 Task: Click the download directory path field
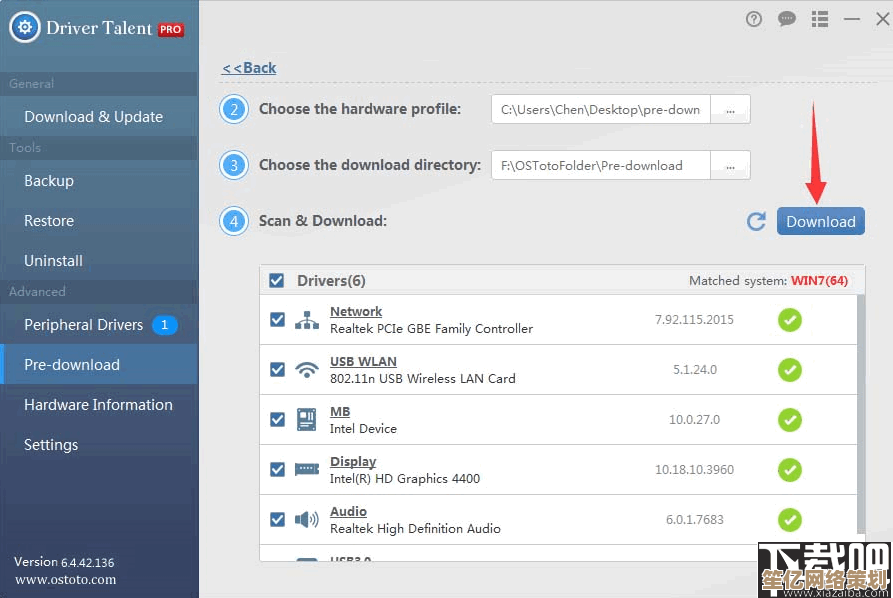600,166
